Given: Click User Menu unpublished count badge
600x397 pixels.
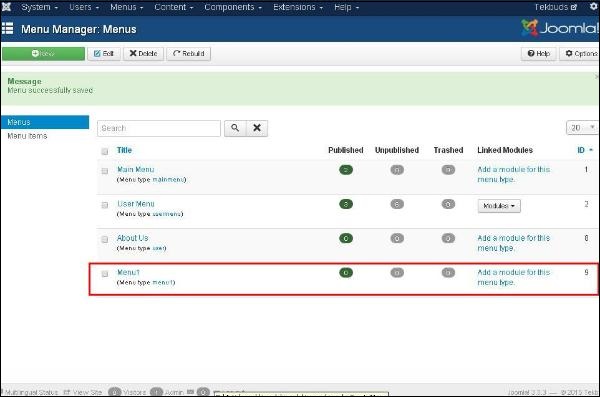Looking at the screenshot, I should click(x=397, y=204).
